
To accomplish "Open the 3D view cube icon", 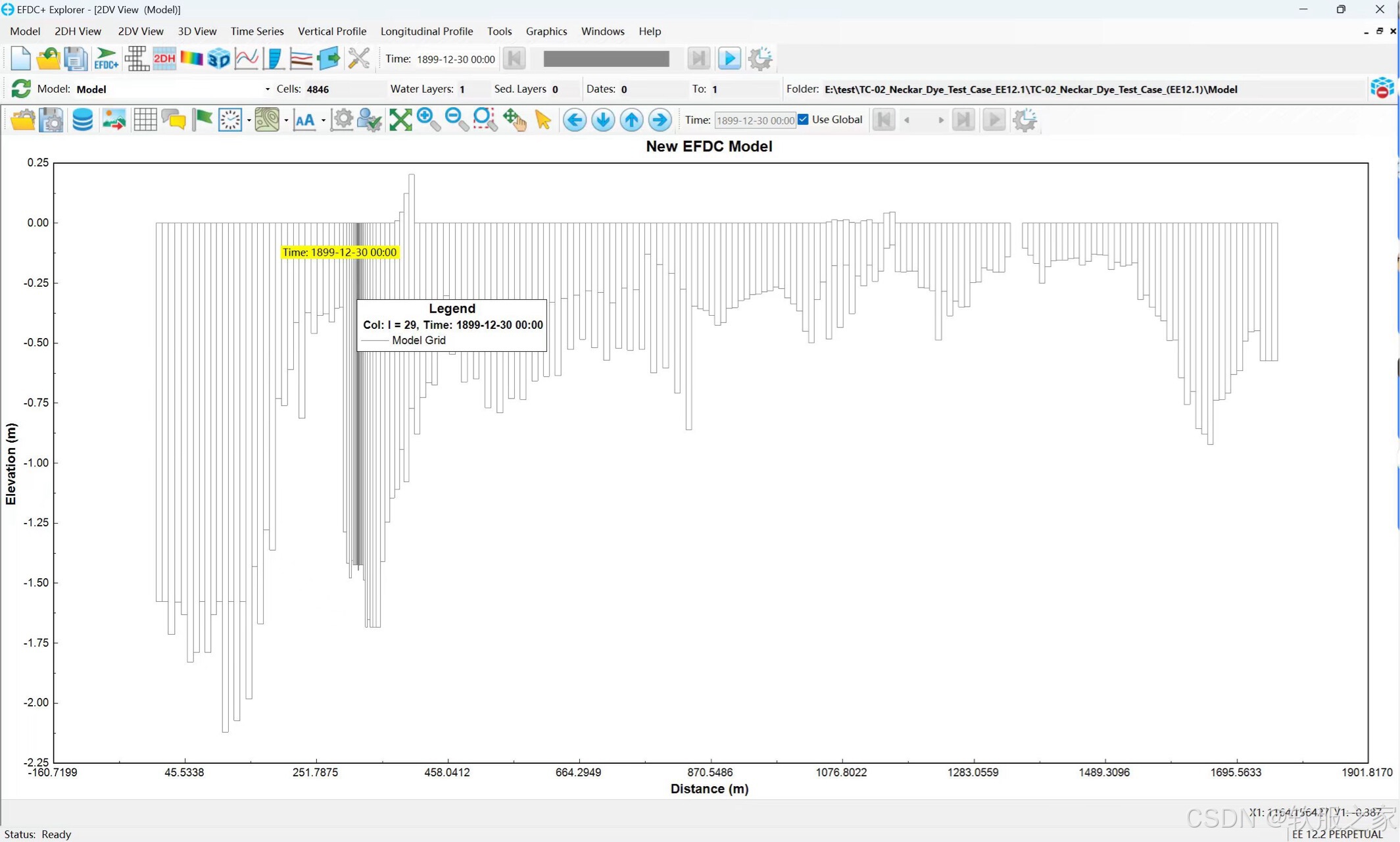I will pos(218,59).
